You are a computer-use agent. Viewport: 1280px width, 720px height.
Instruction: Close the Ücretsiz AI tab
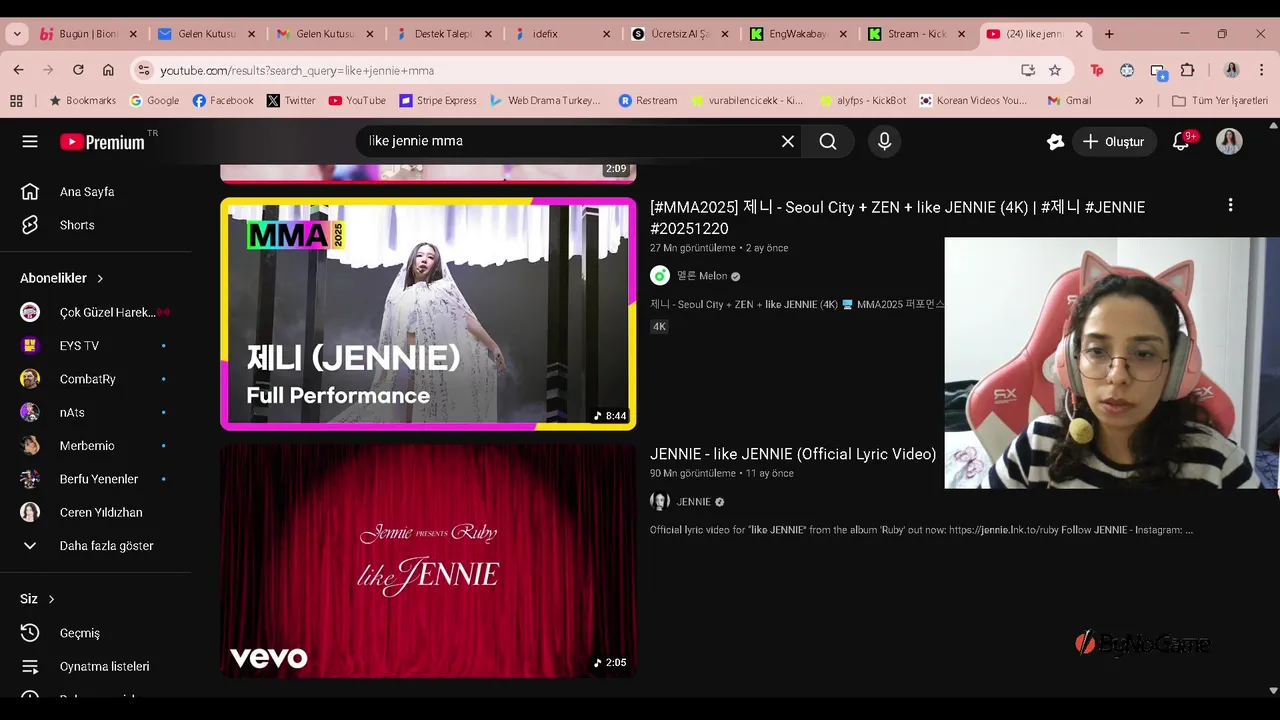pyautogui.click(x=725, y=34)
